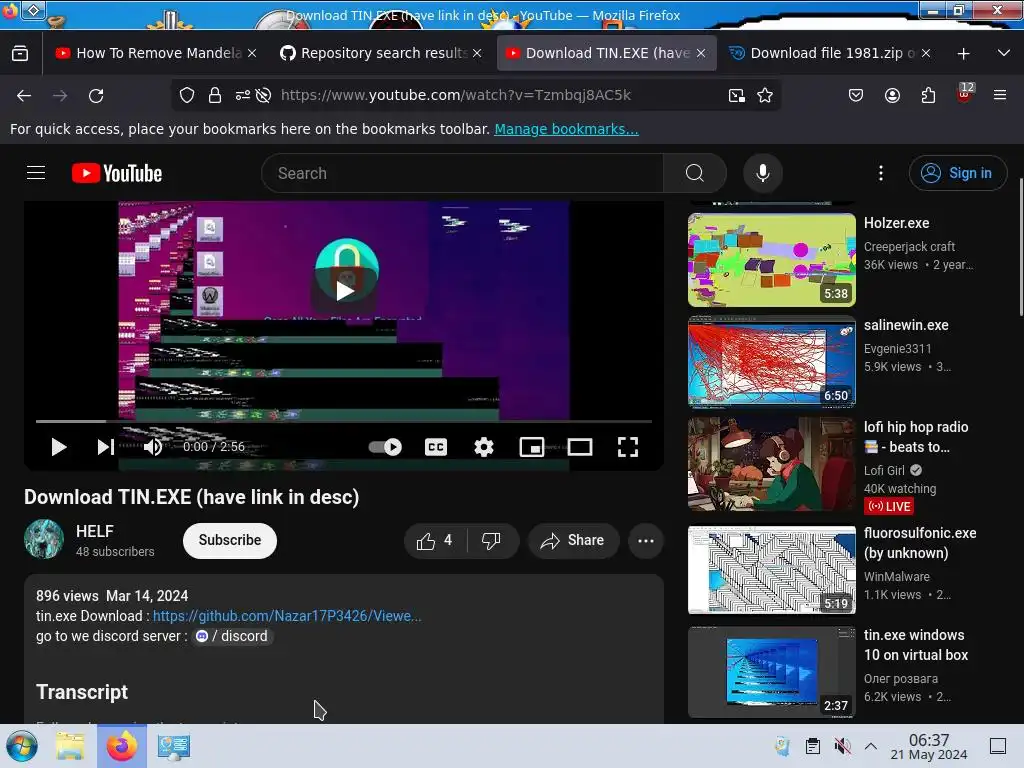
Task: List all tabs dropdown
Action: point(1004,53)
